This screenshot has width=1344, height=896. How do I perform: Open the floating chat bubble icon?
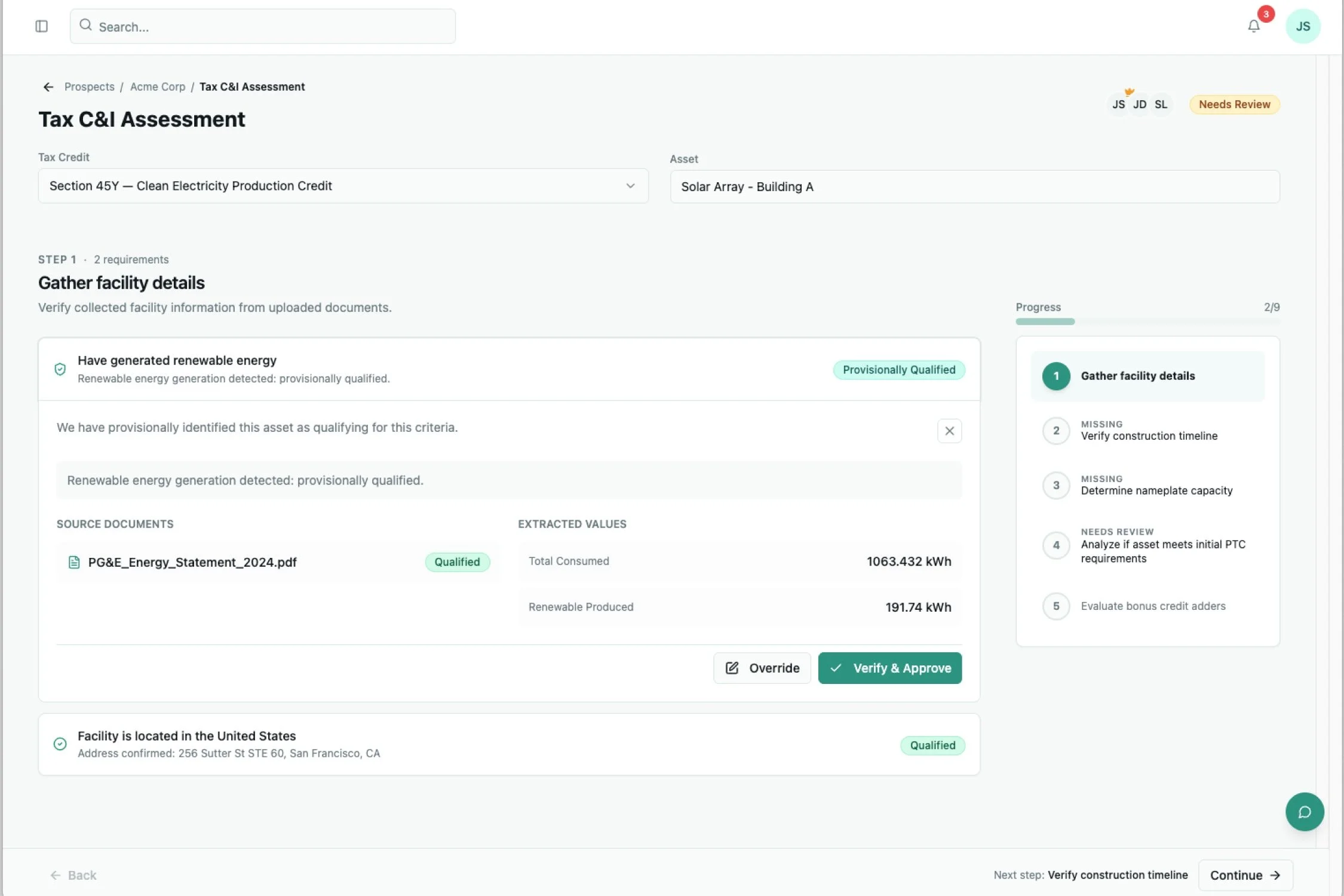(1304, 812)
